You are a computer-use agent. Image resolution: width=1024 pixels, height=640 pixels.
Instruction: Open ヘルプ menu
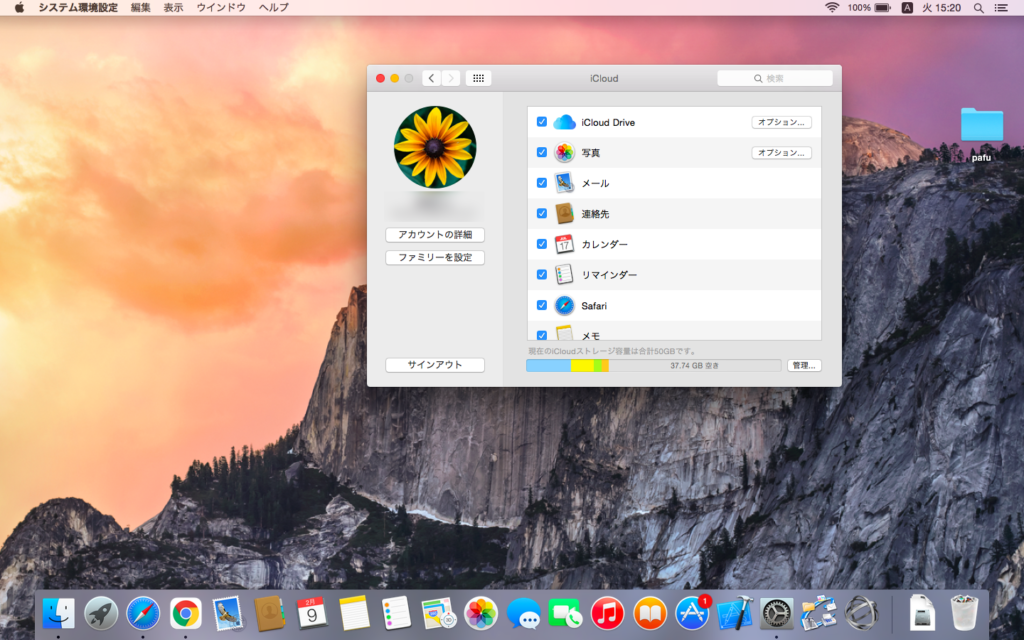pyautogui.click(x=274, y=8)
